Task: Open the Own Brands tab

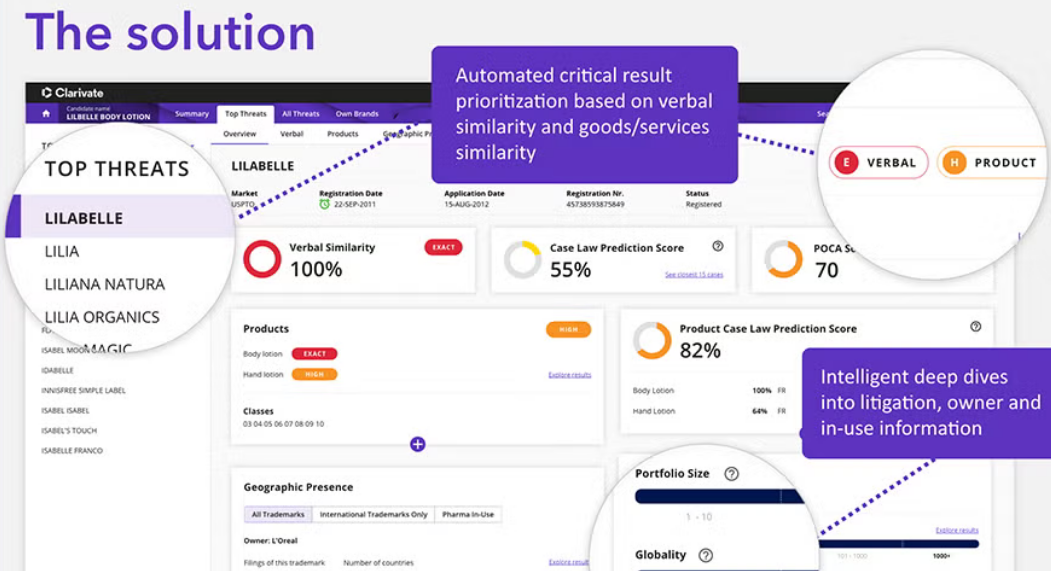Action: pyautogui.click(x=357, y=114)
